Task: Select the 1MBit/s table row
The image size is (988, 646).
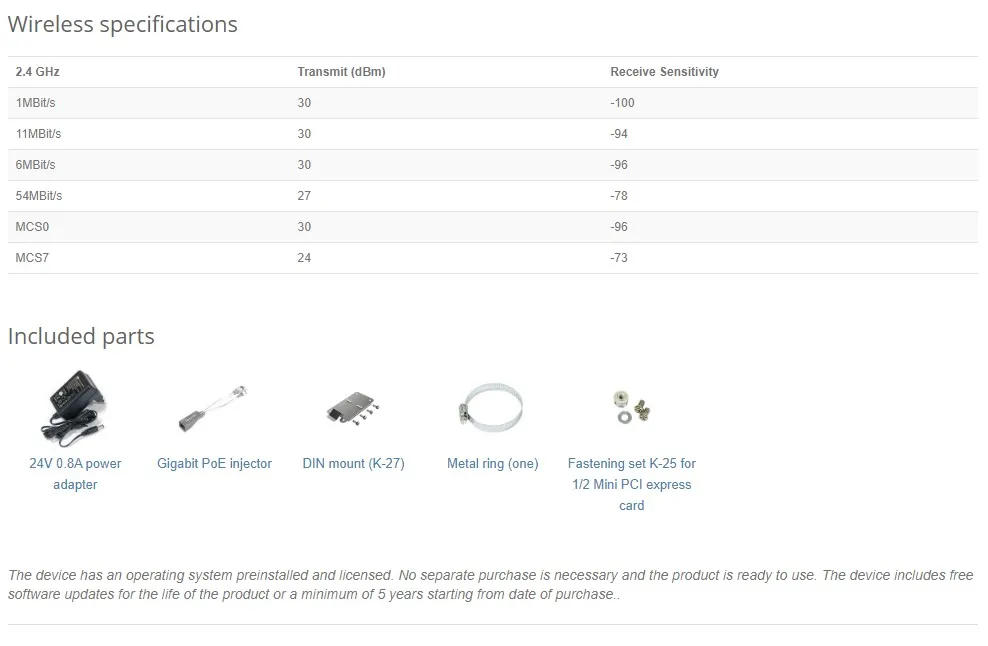Action: tap(36, 103)
